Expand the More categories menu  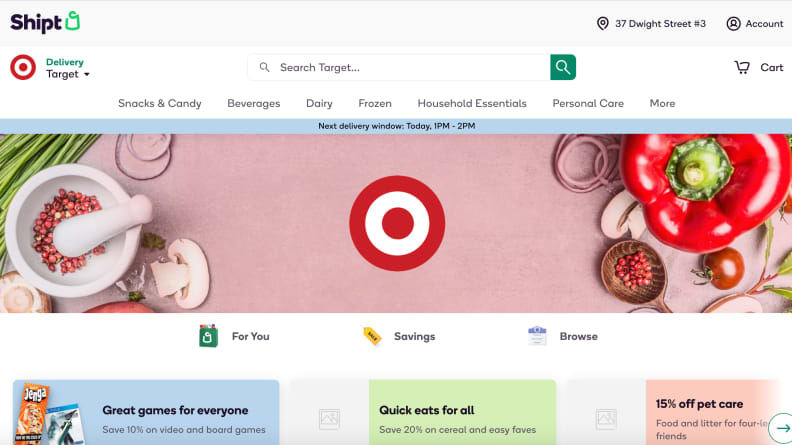662,103
